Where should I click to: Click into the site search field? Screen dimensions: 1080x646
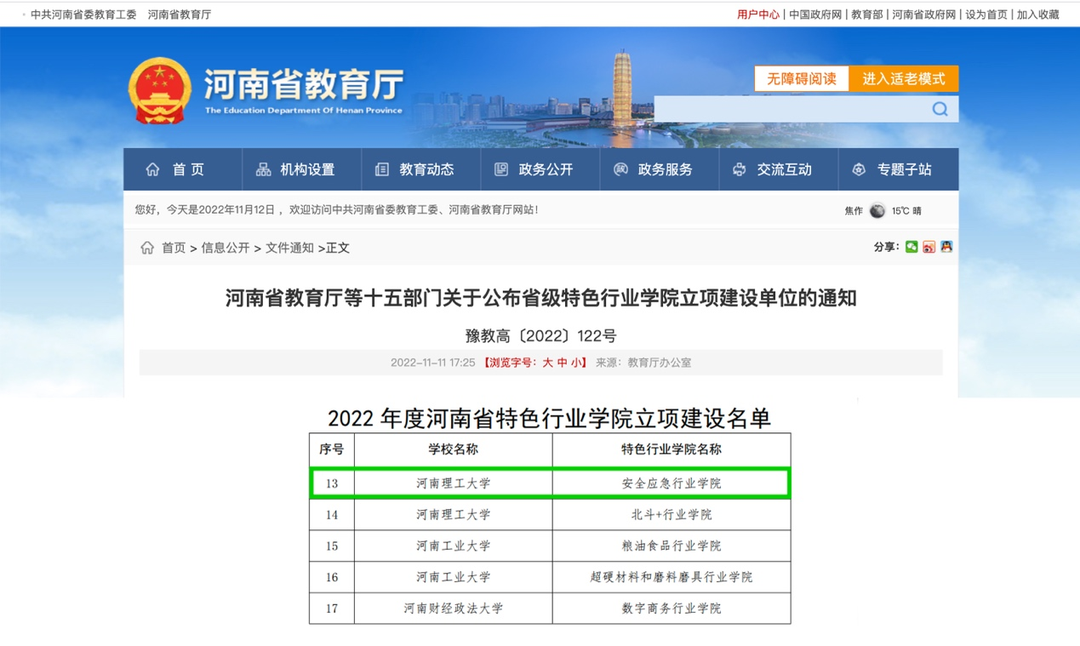click(x=791, y=109)
